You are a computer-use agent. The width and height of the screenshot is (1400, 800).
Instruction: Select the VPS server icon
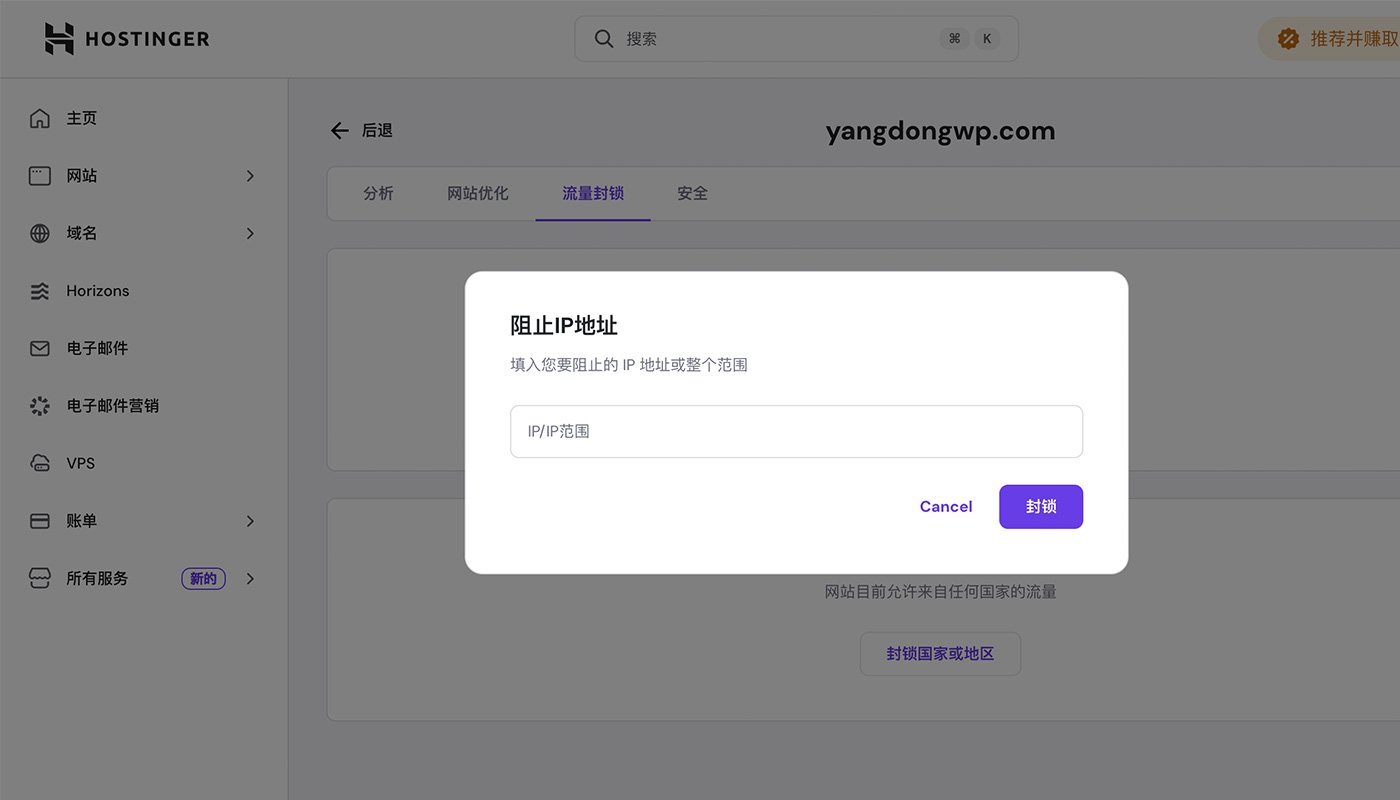(39, 463)
